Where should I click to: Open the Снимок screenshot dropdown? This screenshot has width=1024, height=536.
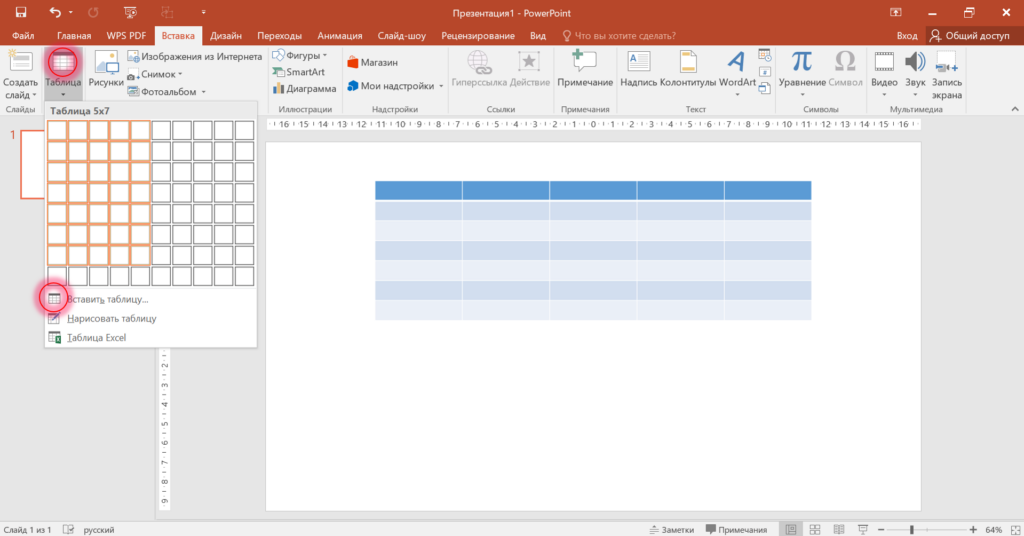(180, 74)
